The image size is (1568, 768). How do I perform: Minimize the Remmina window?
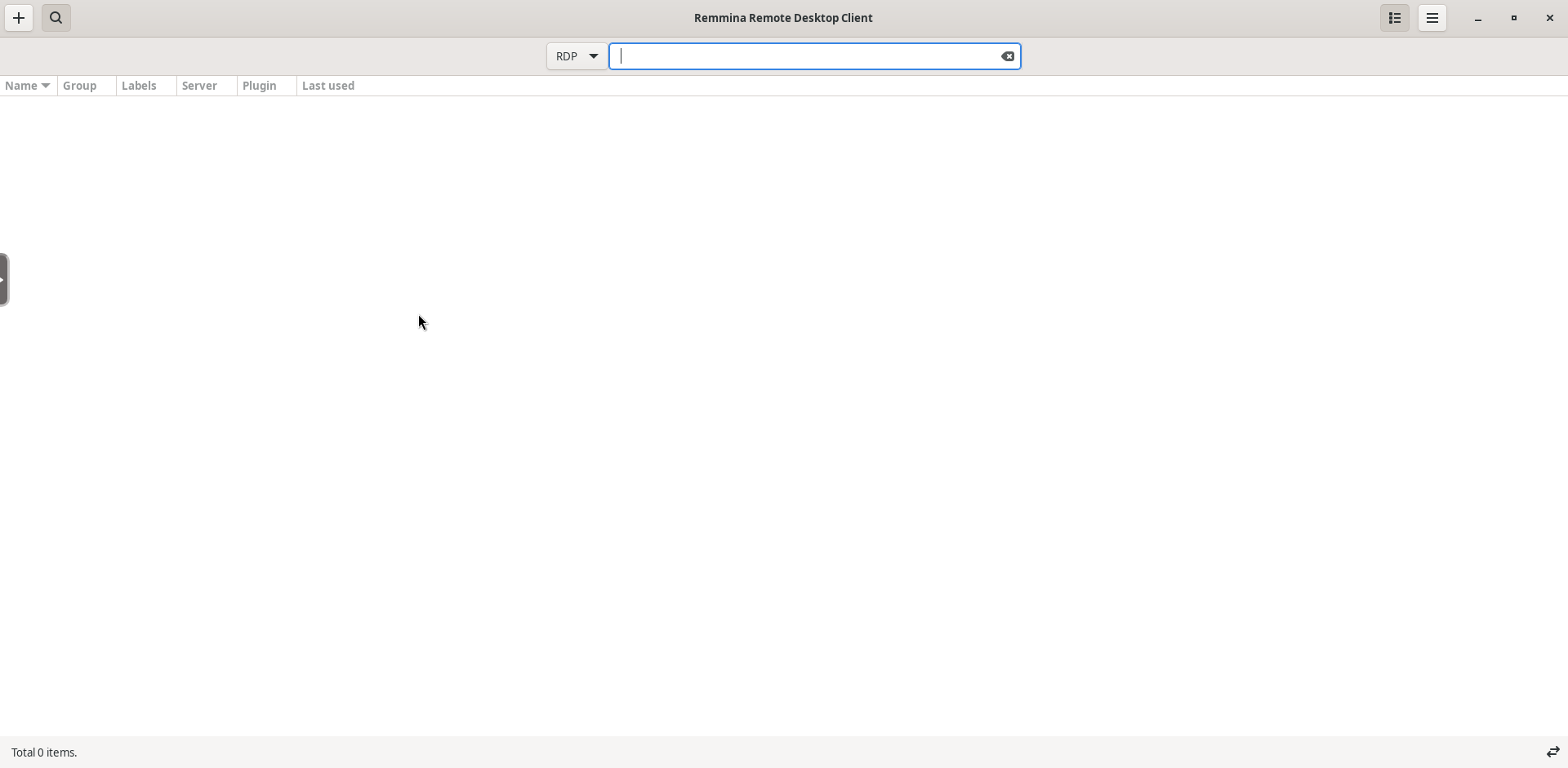pos(1478,18)
